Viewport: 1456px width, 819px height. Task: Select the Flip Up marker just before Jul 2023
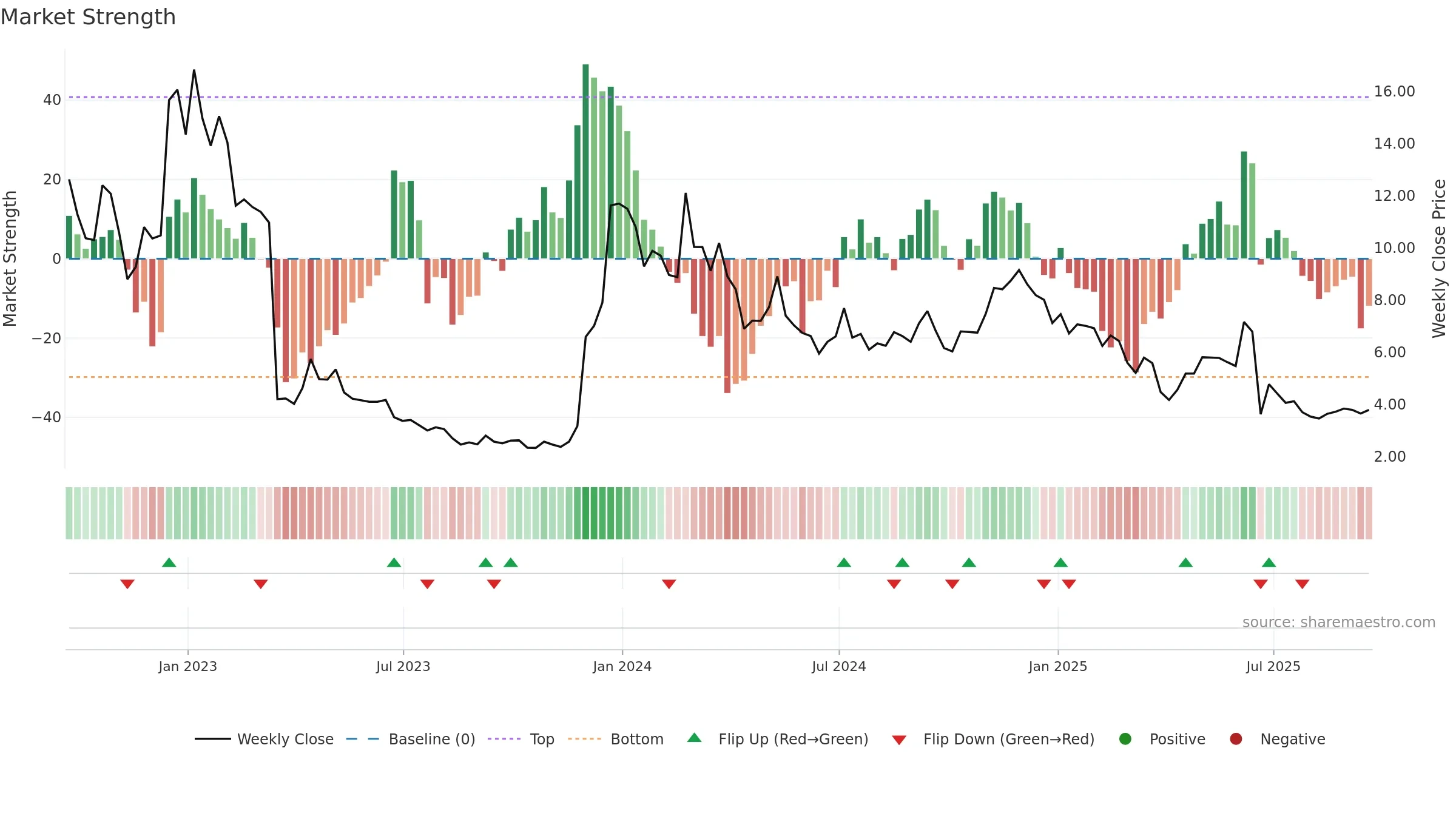click(x=394, y=562)
